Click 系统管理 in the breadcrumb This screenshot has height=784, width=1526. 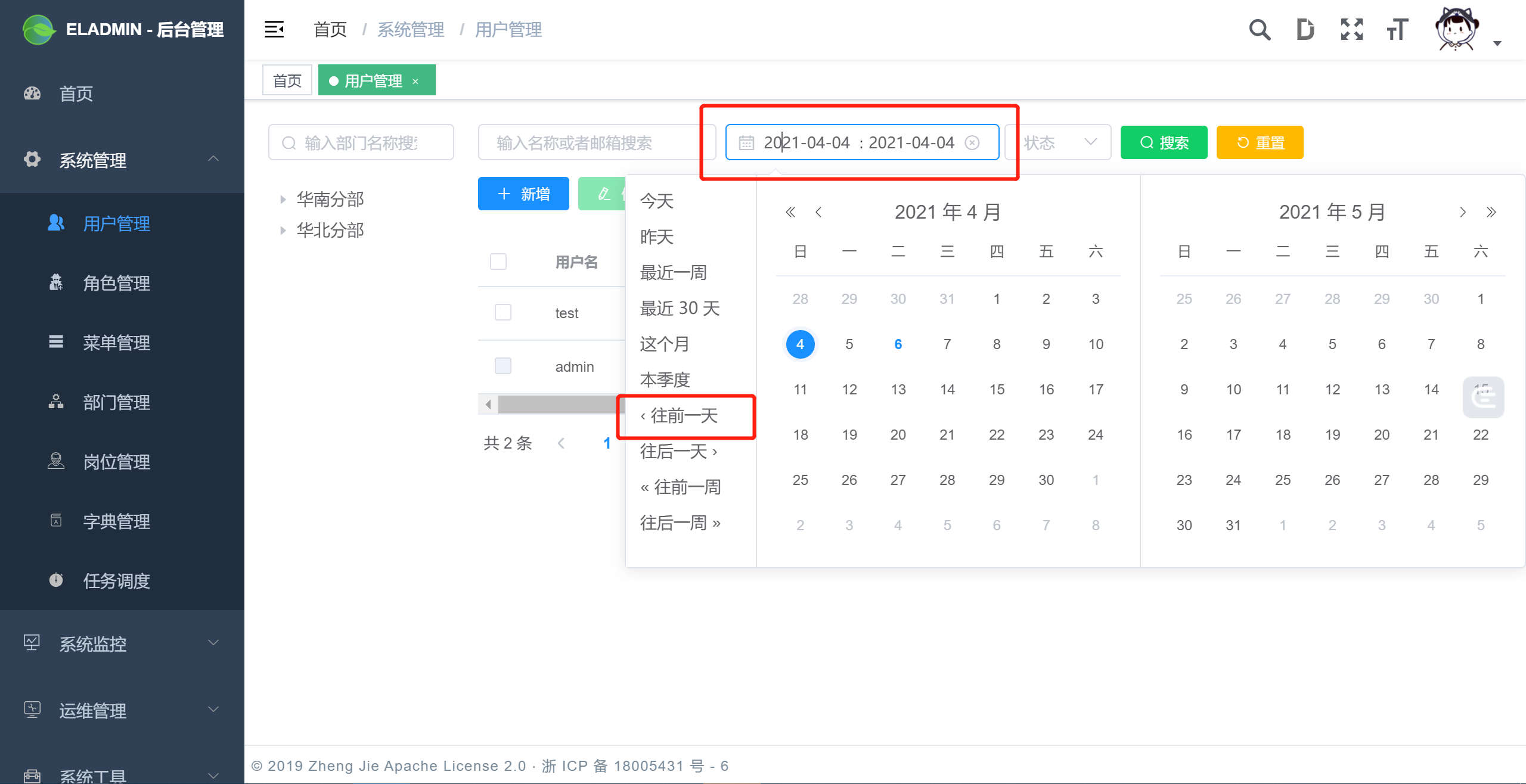click(x=411, y=29)
